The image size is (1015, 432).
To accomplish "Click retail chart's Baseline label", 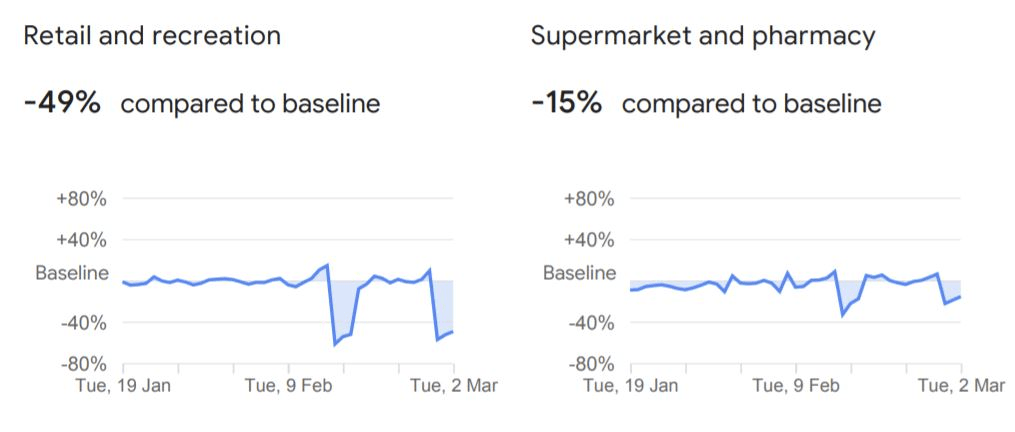I will click(72, 272).
